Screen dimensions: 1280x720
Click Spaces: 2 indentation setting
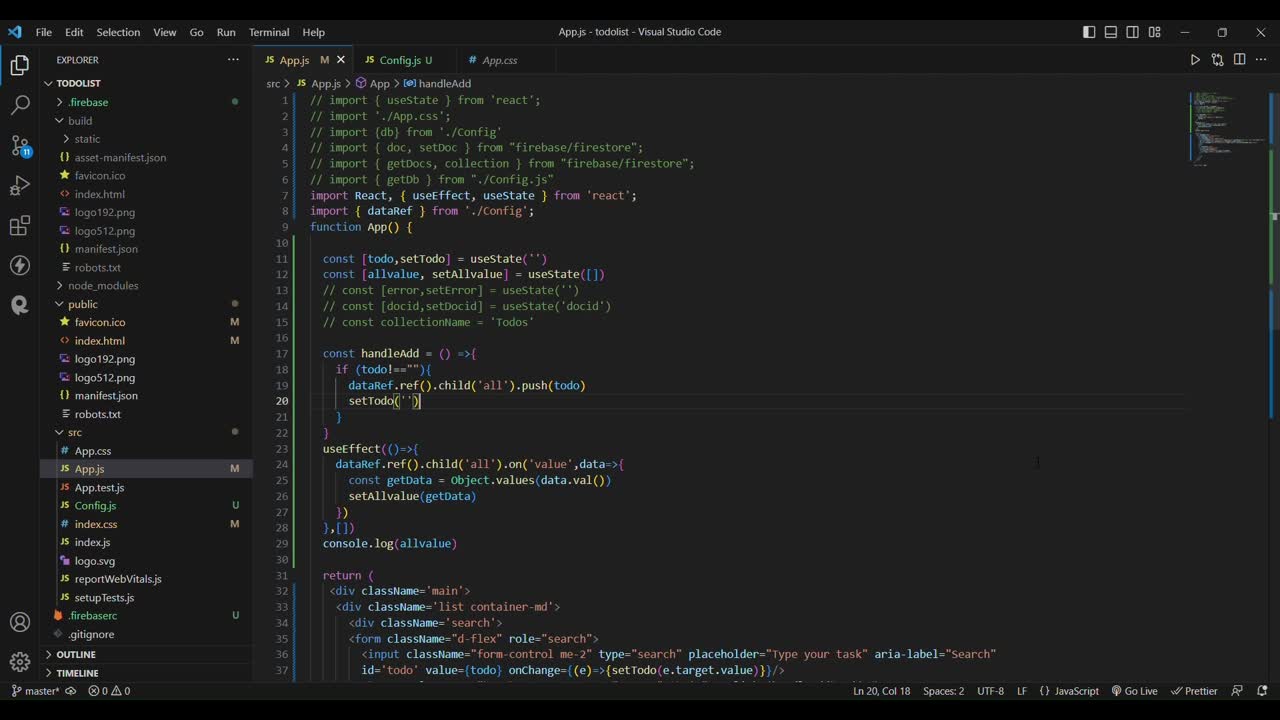click(943, 691)
